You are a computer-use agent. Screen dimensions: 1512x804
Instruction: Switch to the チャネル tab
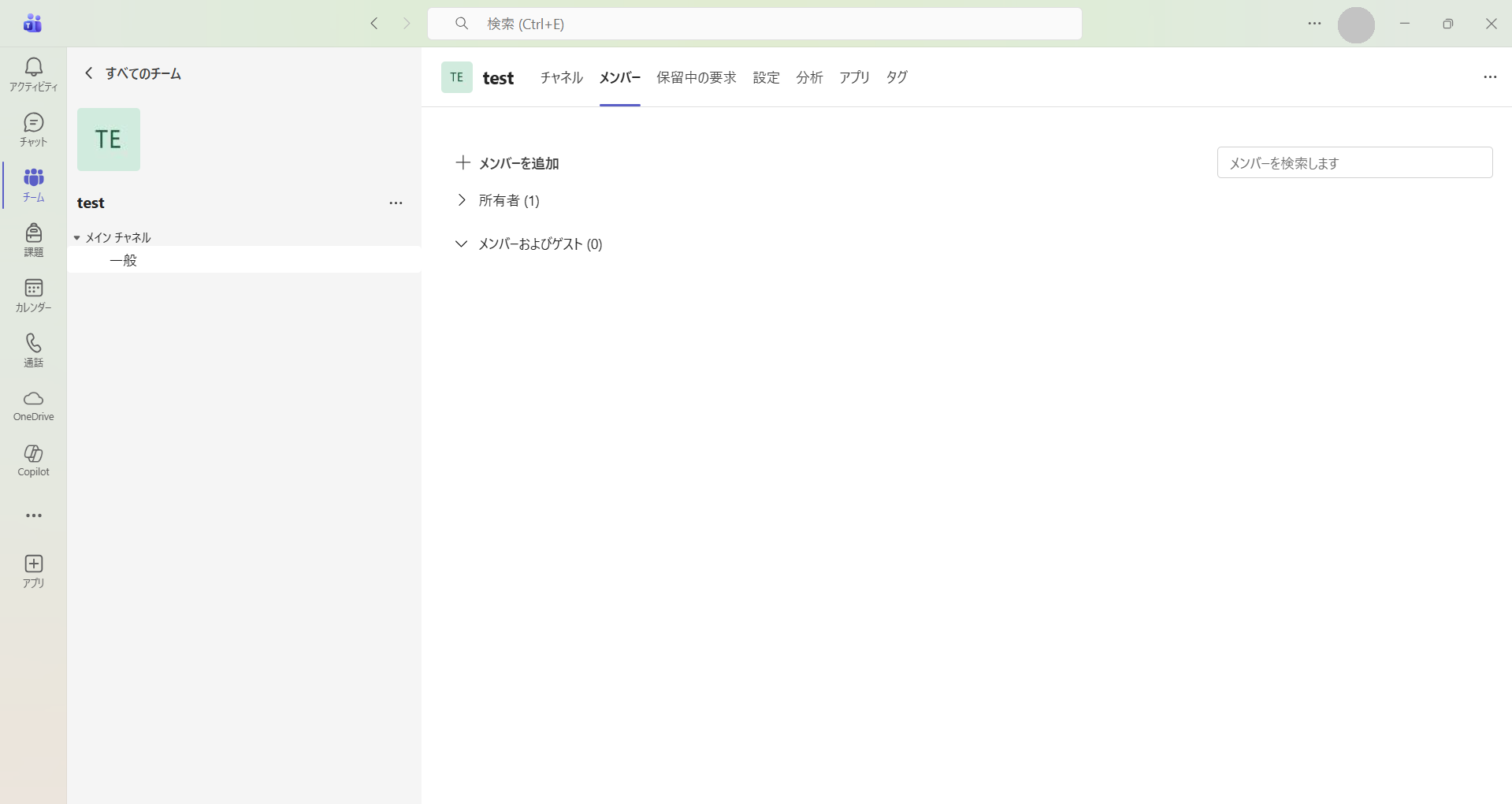(x=561, y=77)
